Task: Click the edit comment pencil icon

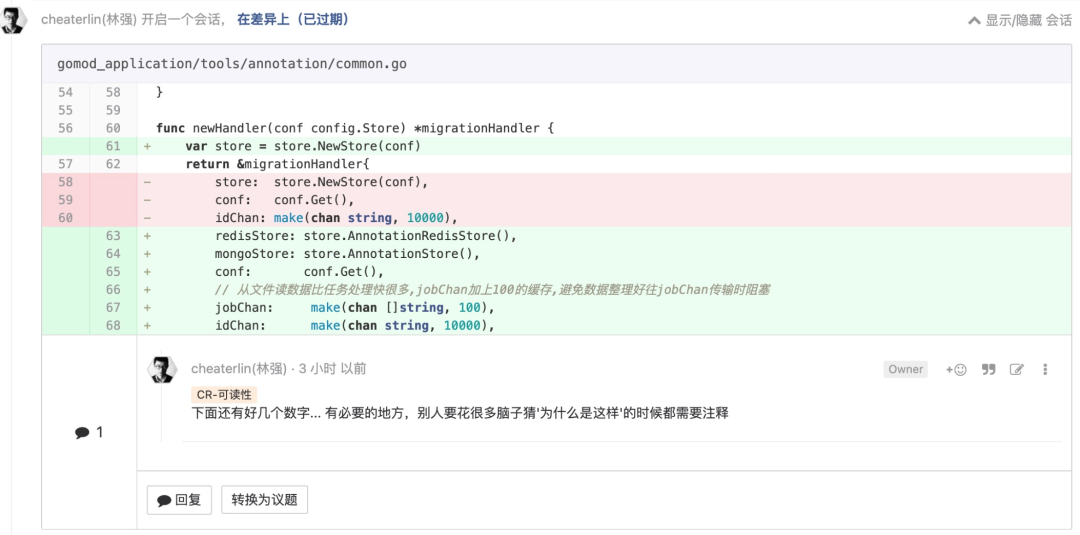Action: 1017,369
